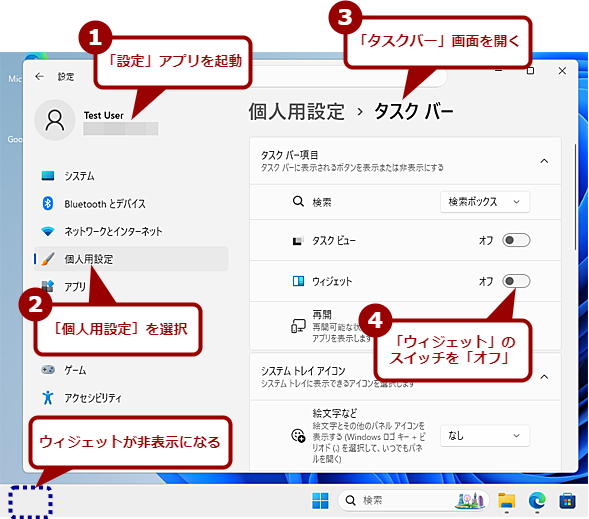Go back with the arrow in Settings
The image size is (589, 519).
39,77
